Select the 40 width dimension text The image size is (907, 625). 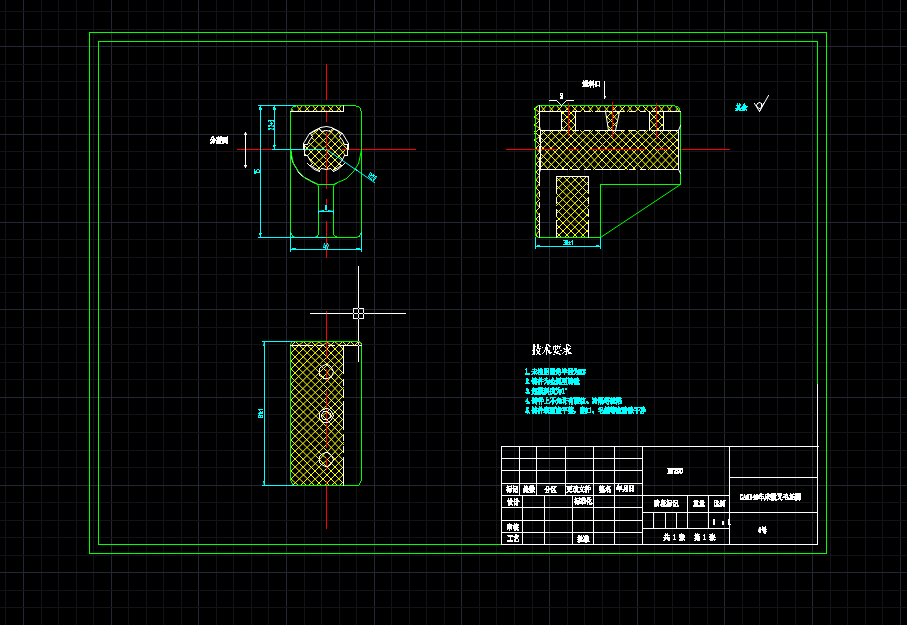tap(326, 246)
